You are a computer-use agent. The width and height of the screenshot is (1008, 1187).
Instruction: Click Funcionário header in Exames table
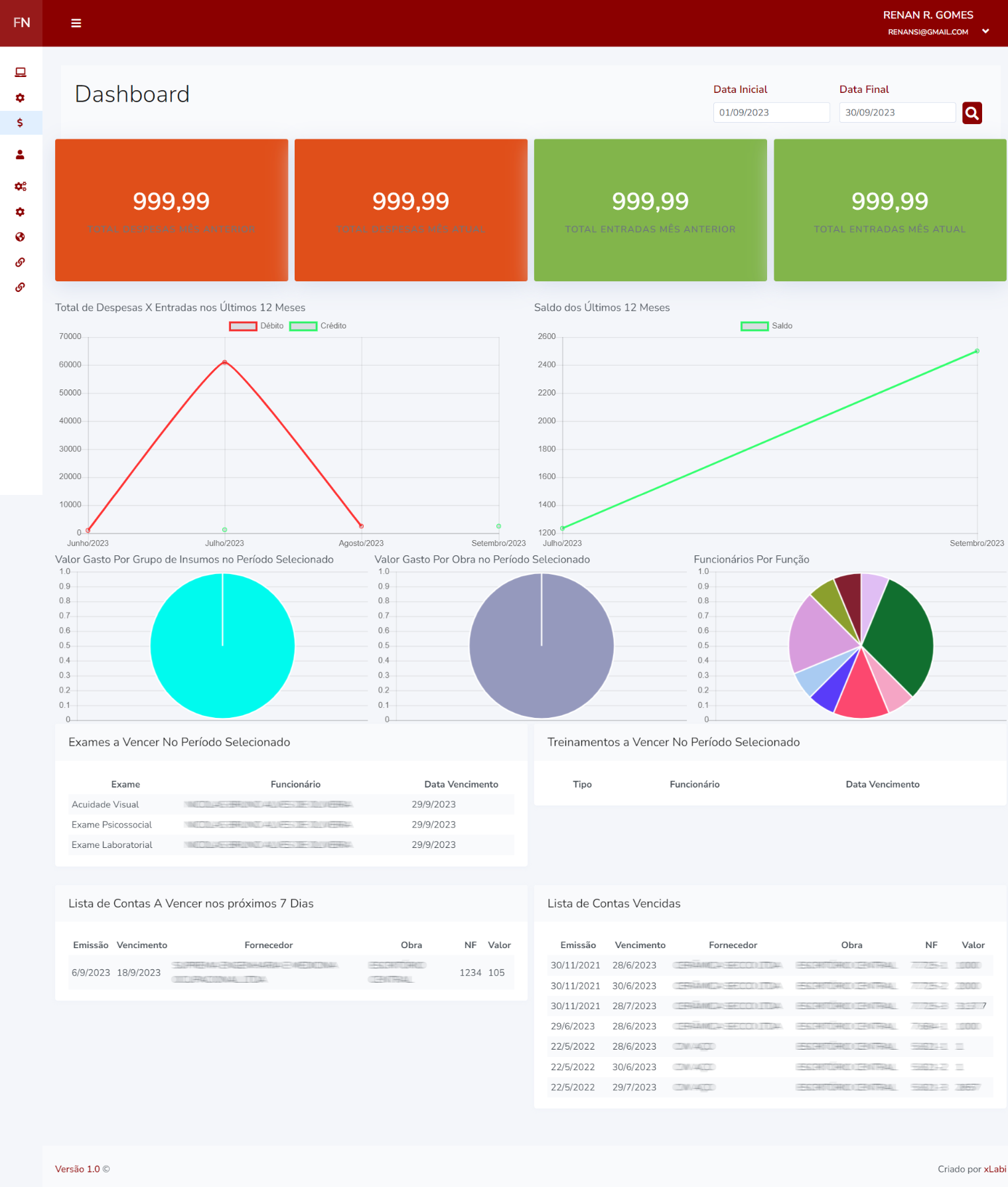(295, 784)
